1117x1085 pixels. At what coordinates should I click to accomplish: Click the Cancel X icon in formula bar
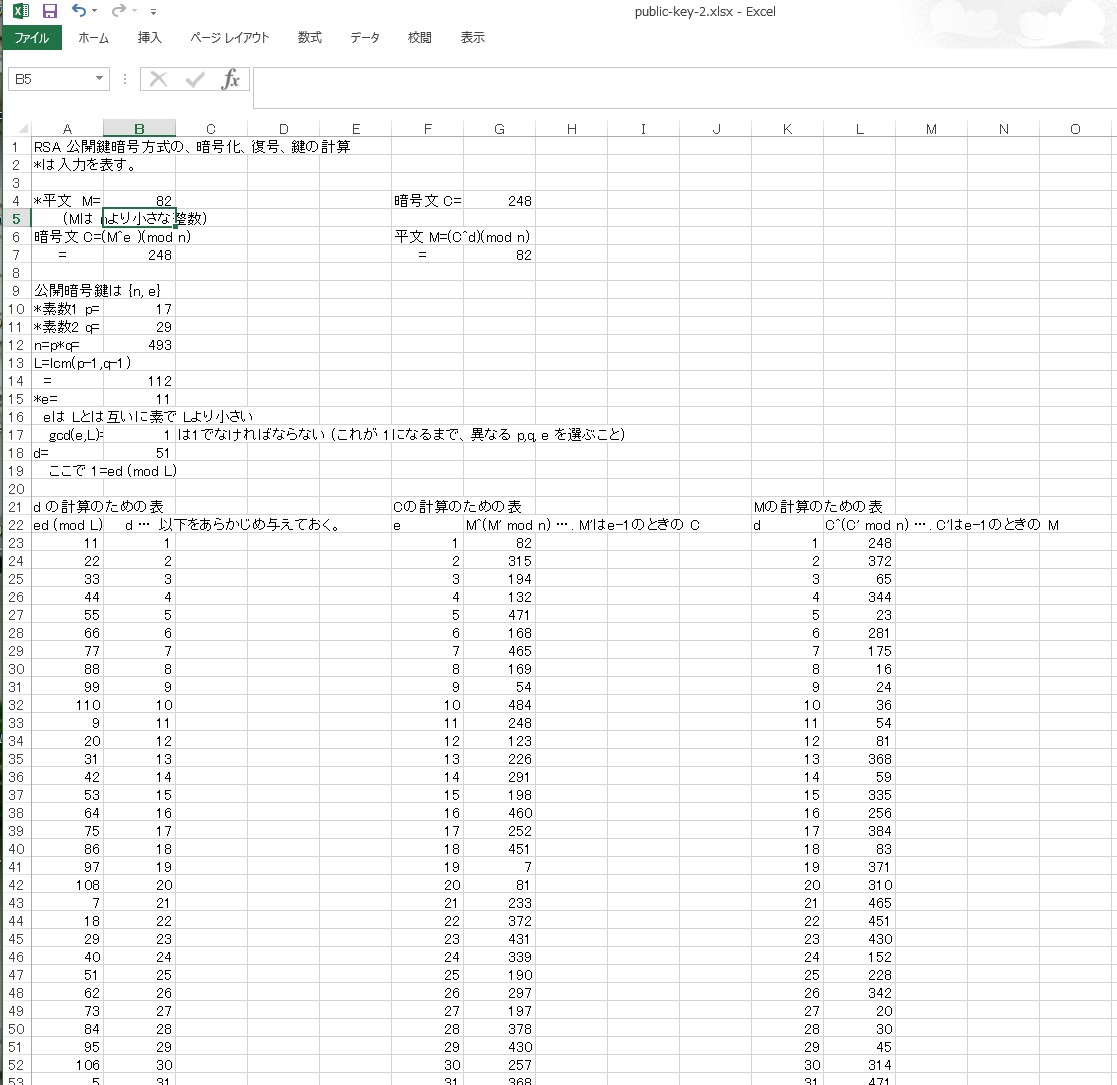158,79
